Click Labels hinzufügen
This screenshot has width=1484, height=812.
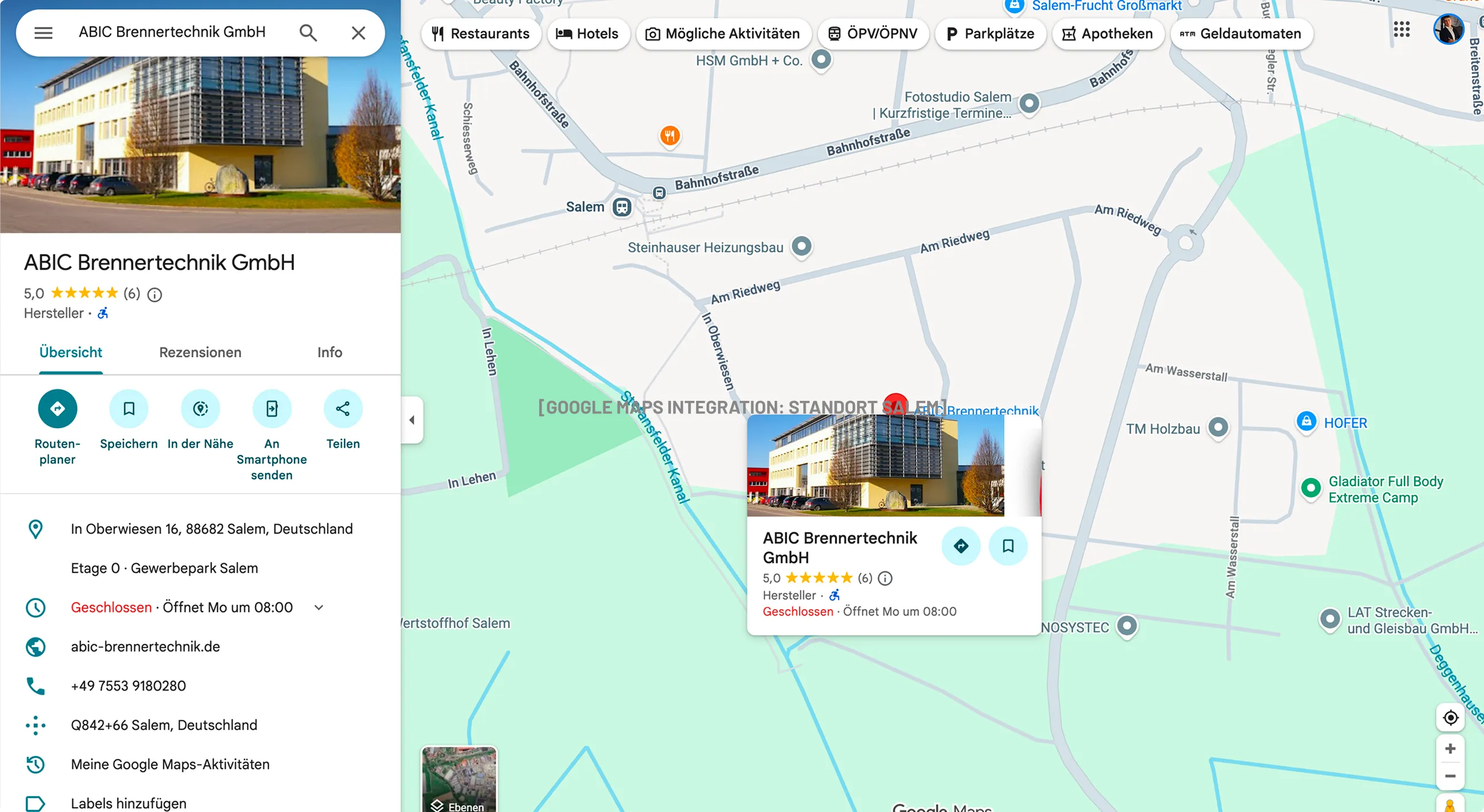(x=128, y=803)
